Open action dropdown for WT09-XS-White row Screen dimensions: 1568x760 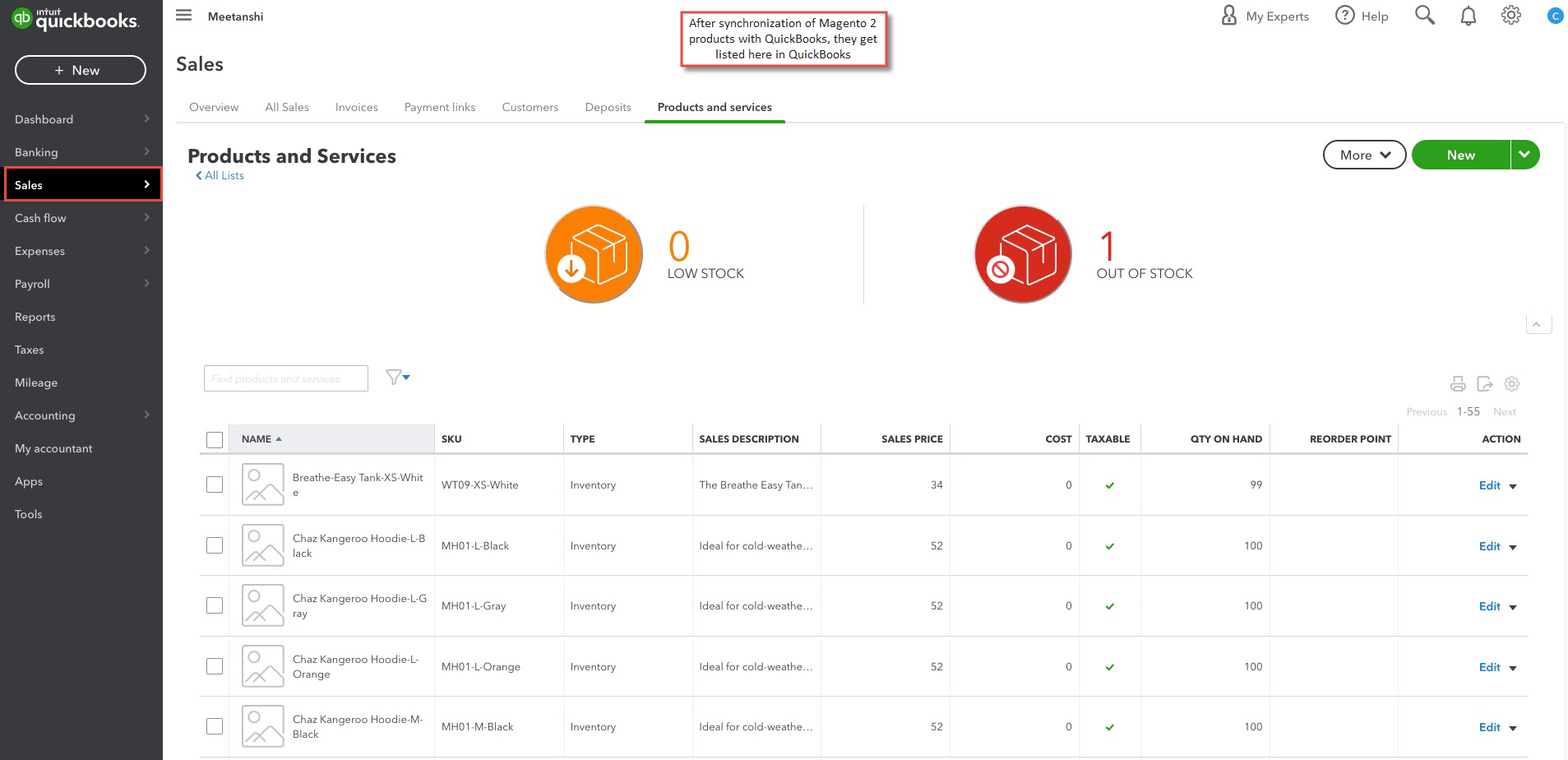pos(1513,486)
